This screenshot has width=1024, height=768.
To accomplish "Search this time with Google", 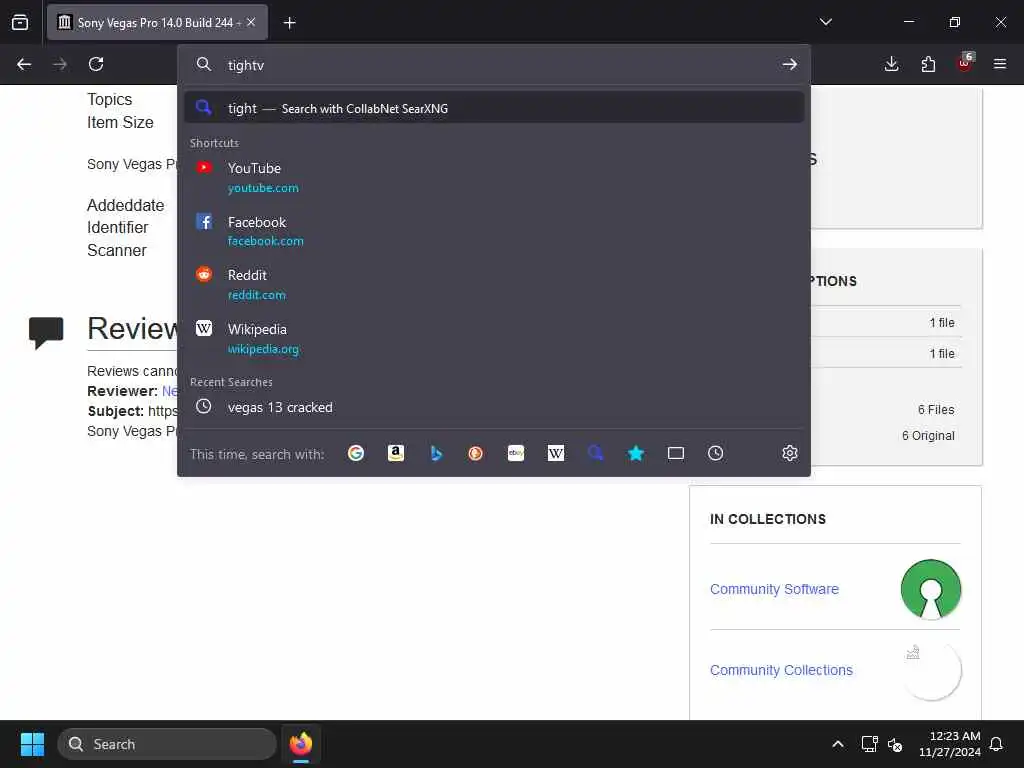I will (356, 453).
